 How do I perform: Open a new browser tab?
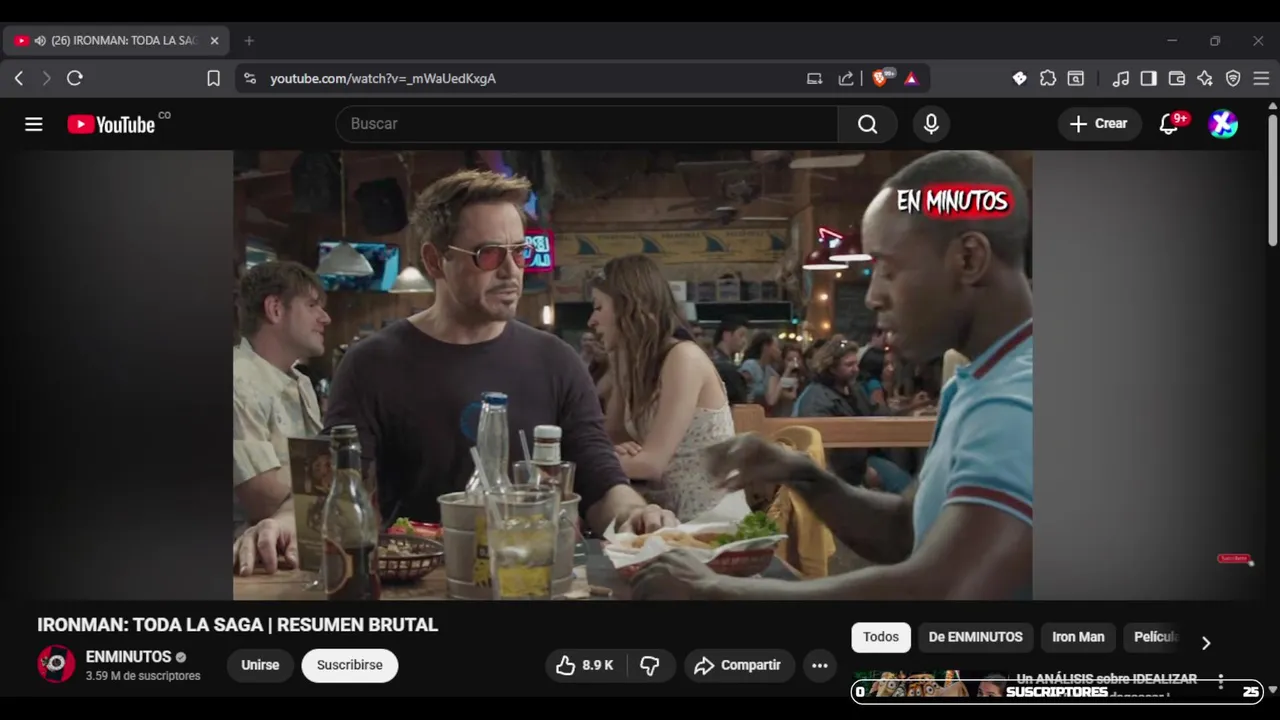(249, 41)
